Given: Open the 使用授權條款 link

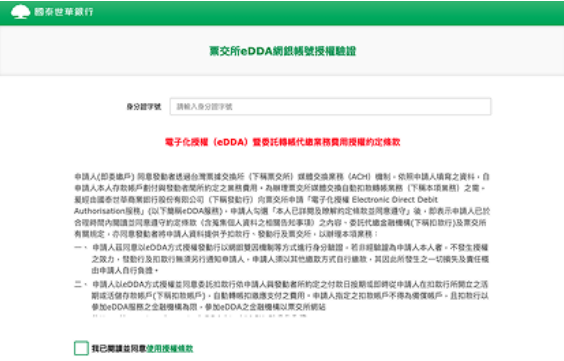Looking at the screenshot, I should click(169, 348).
